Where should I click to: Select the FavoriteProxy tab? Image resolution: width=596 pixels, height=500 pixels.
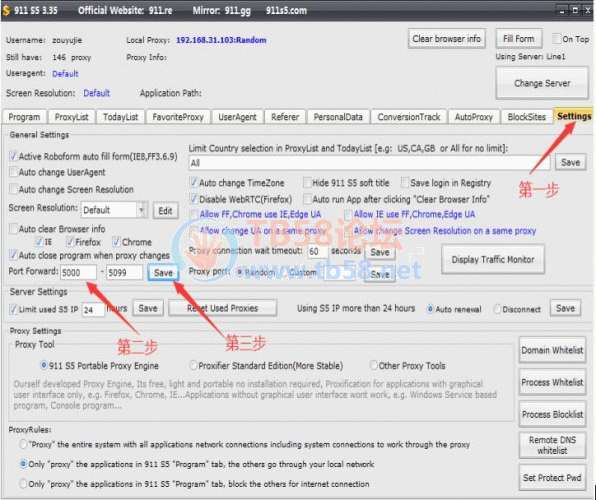[x=178, y=117]
